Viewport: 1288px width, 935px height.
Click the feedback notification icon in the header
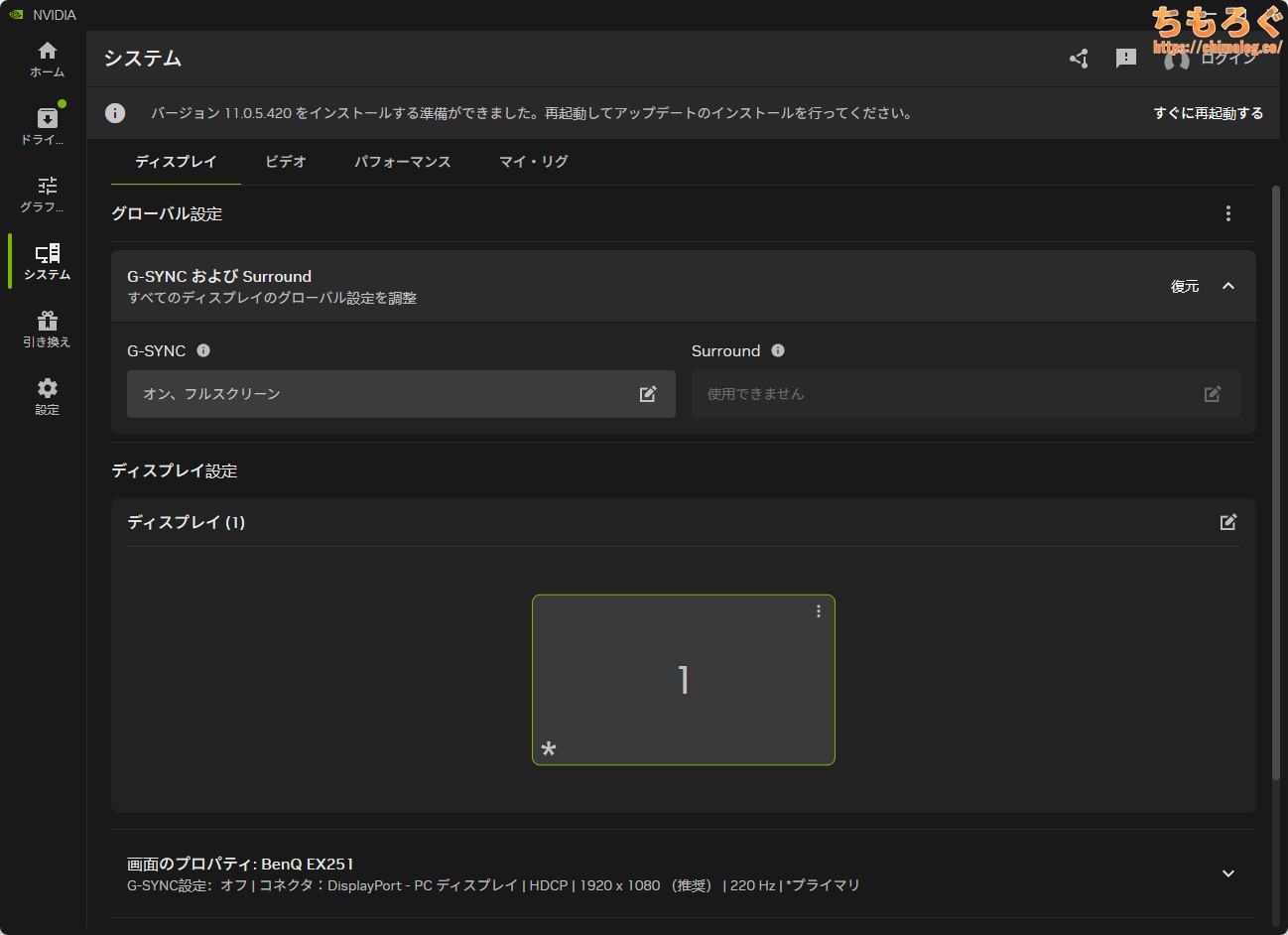1125,59
